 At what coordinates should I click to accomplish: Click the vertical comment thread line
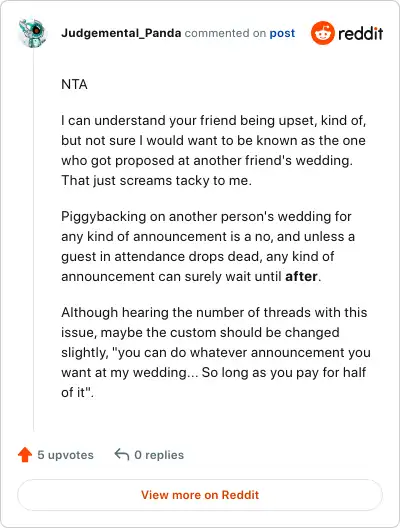pos(33,241)
